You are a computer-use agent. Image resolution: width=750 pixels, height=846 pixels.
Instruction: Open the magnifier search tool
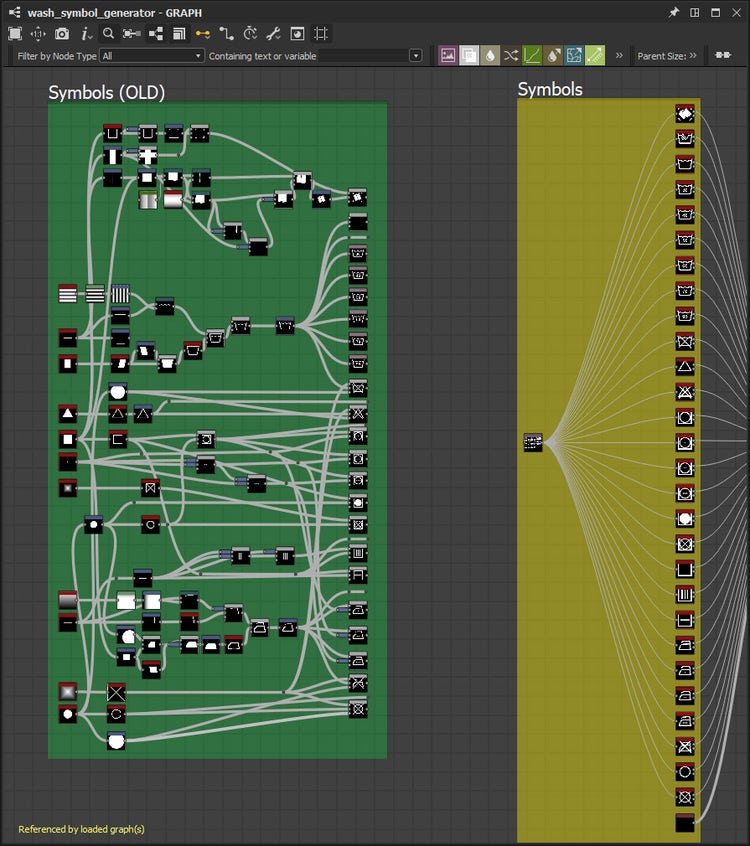coord(108,33)
